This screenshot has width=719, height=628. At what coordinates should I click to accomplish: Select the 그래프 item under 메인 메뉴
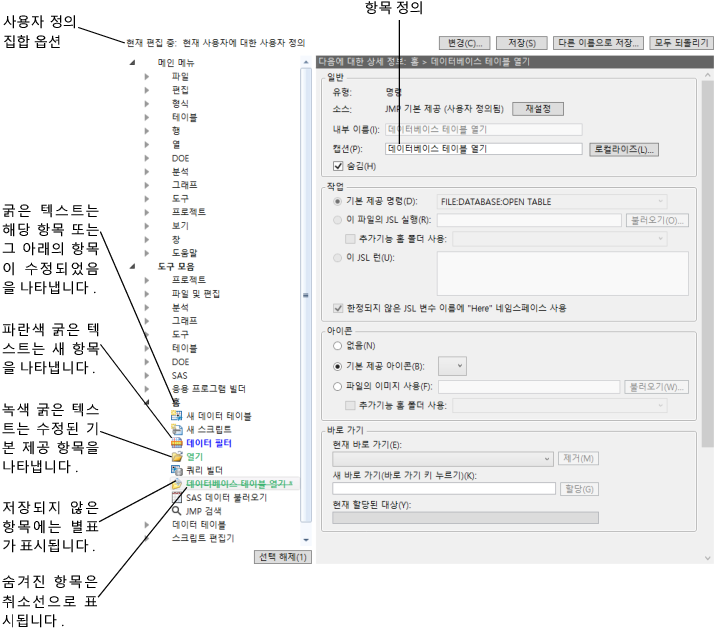point(184,185)
